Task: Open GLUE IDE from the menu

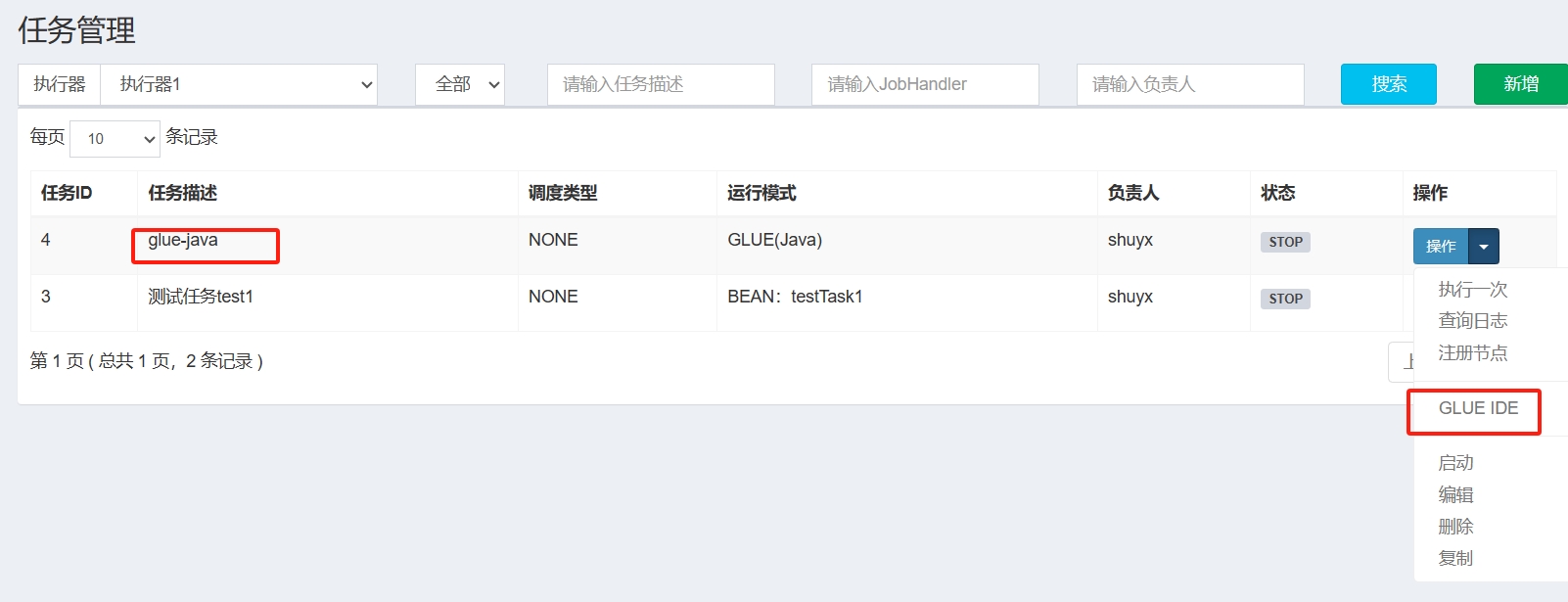Action: [1477, 409]
